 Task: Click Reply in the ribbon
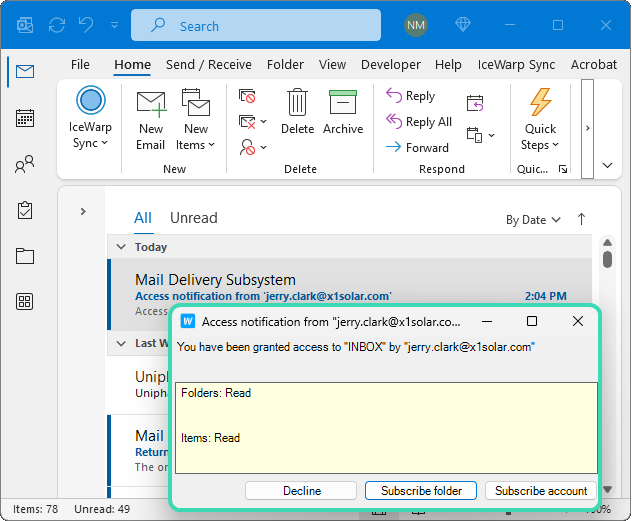click(x=410, y=96)
